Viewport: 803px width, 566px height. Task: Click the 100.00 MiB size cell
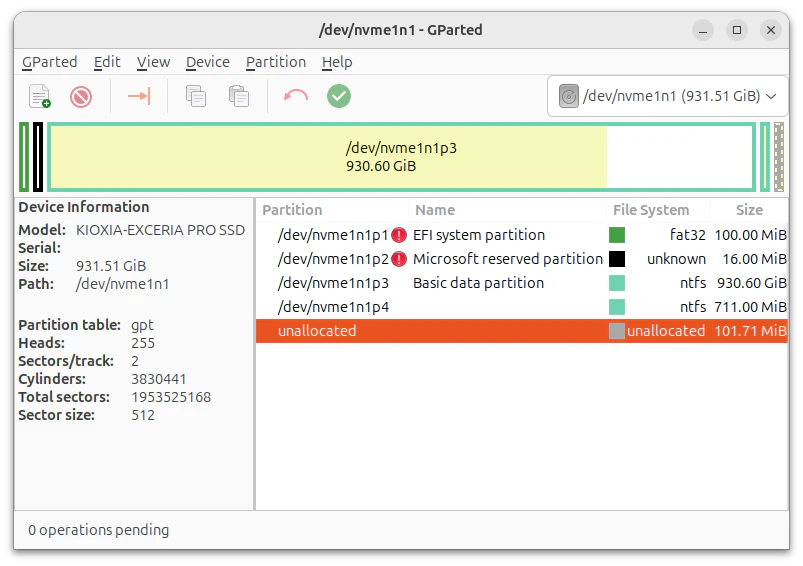(750, 235)
